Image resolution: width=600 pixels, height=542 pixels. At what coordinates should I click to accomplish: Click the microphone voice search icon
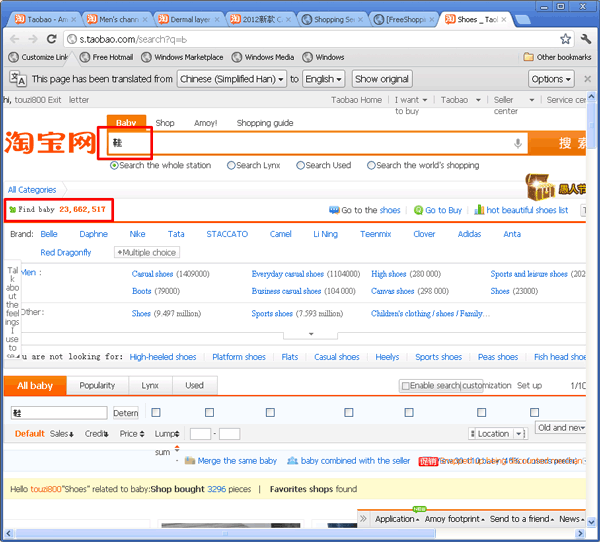pos(517,143)
